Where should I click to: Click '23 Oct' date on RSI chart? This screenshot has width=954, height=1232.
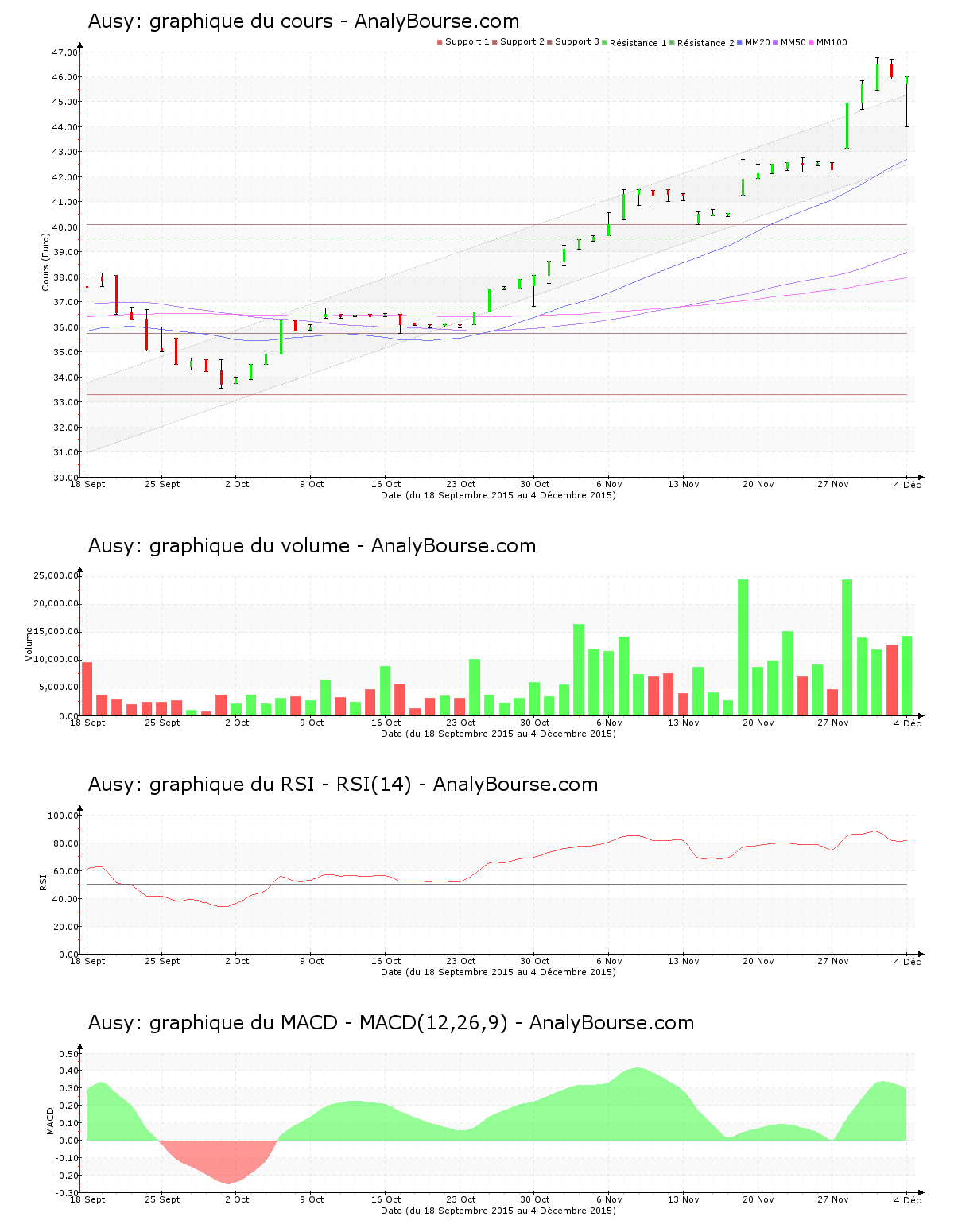pyautogui.click(x=460, y=961)
